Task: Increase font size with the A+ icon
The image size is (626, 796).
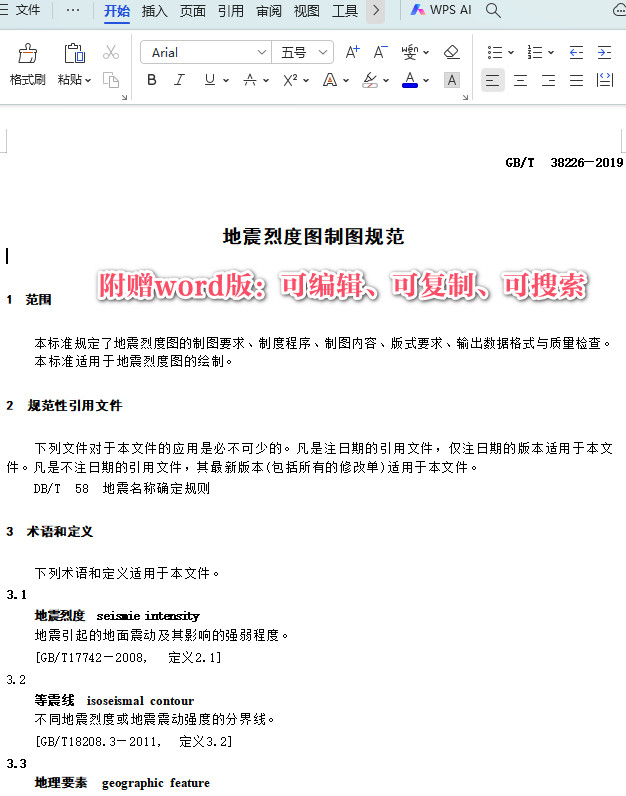Action: pyautogui.click(x=352, y=52)
